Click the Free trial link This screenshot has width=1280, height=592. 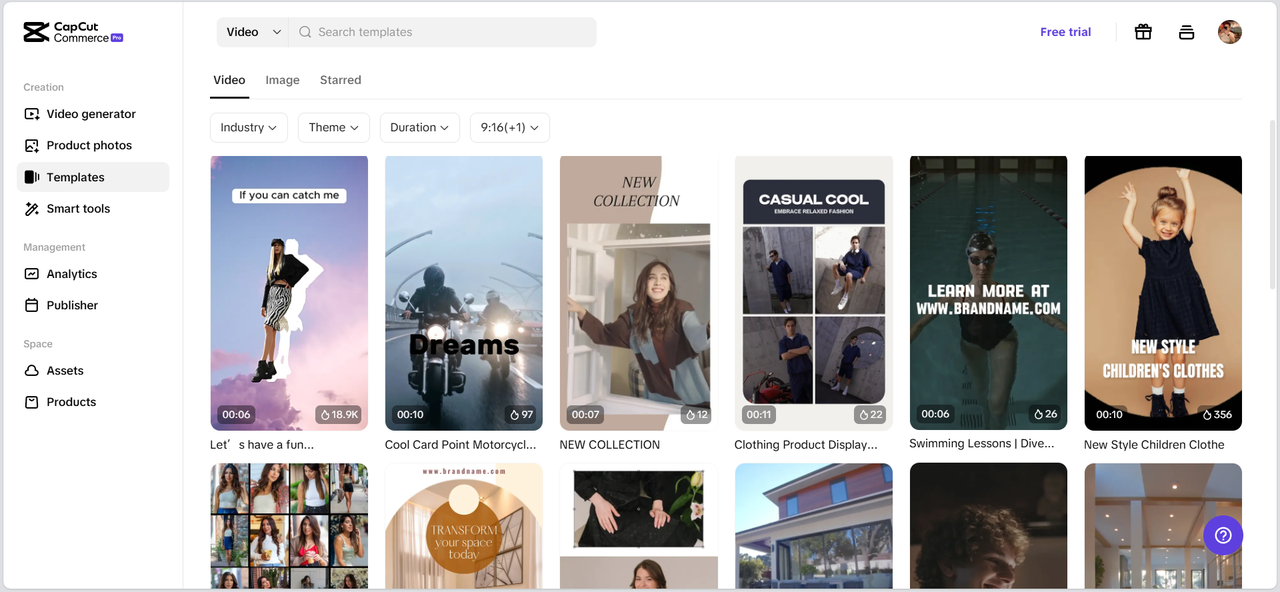coord(1065,32)
